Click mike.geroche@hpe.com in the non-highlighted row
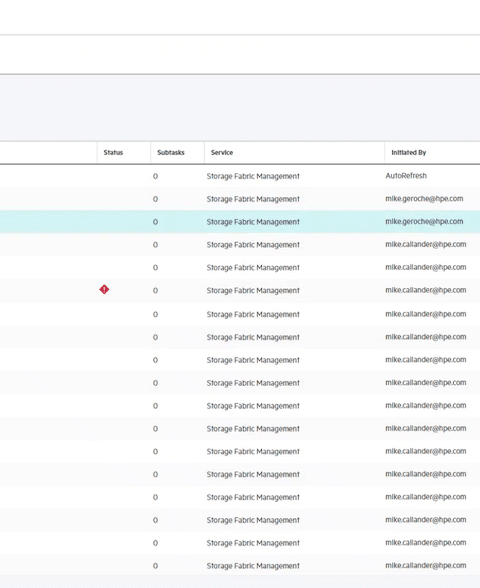The height and width of the screenshot is (588, 480). 424,199
